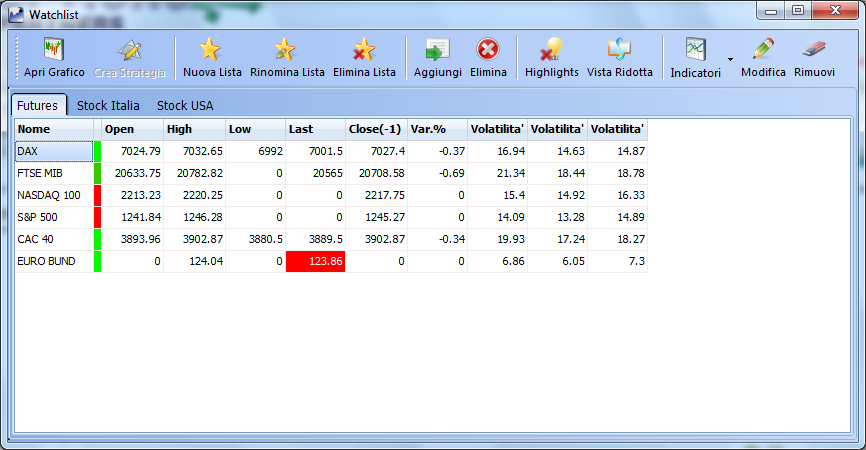Click the Rimuovi eraser icon

click(x=814, y=49)
